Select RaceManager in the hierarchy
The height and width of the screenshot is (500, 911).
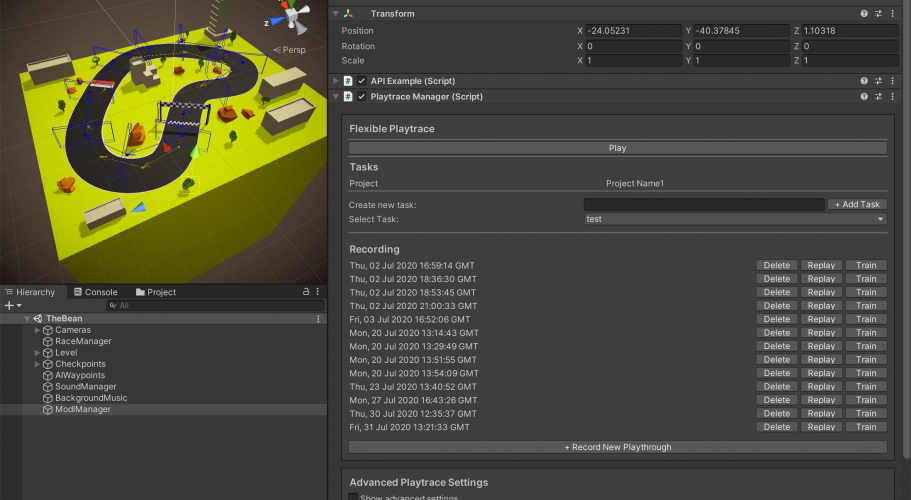(83, 341)
